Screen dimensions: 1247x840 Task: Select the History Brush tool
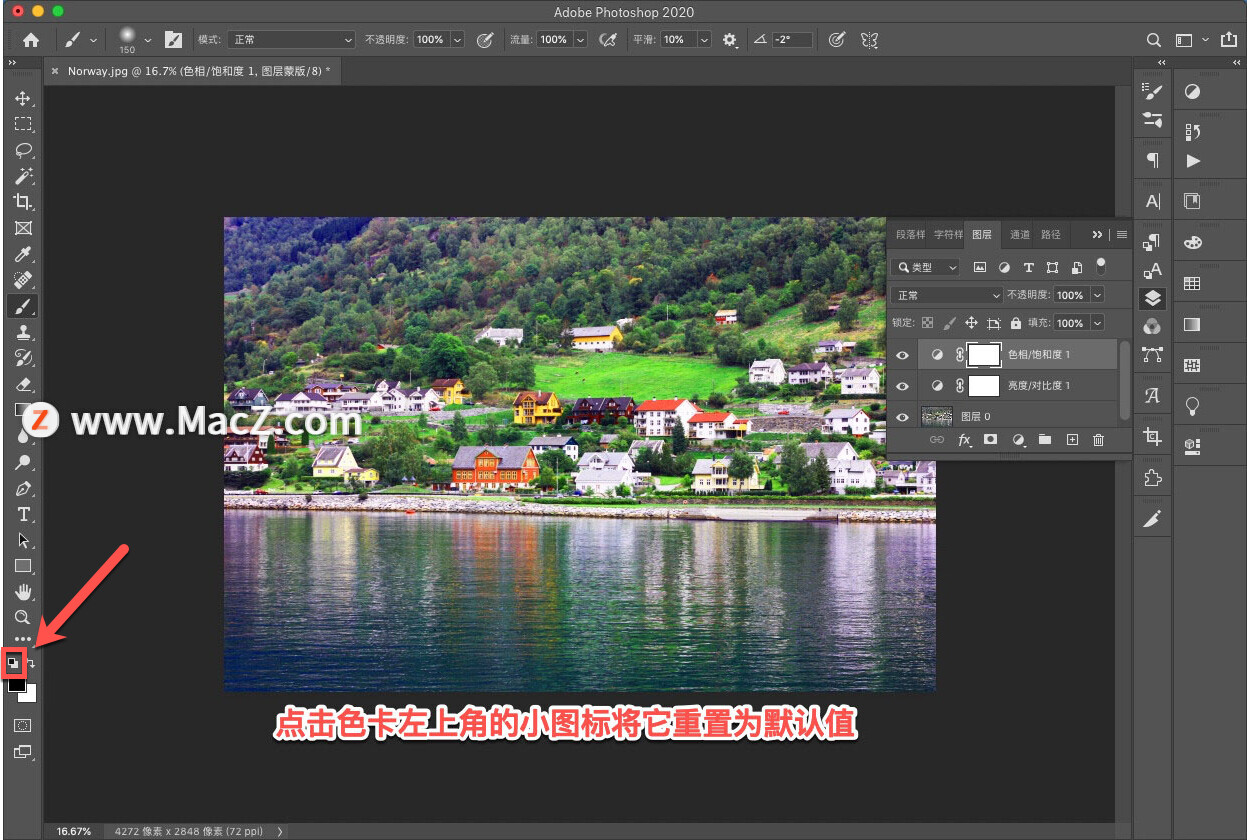pos(22,358)
